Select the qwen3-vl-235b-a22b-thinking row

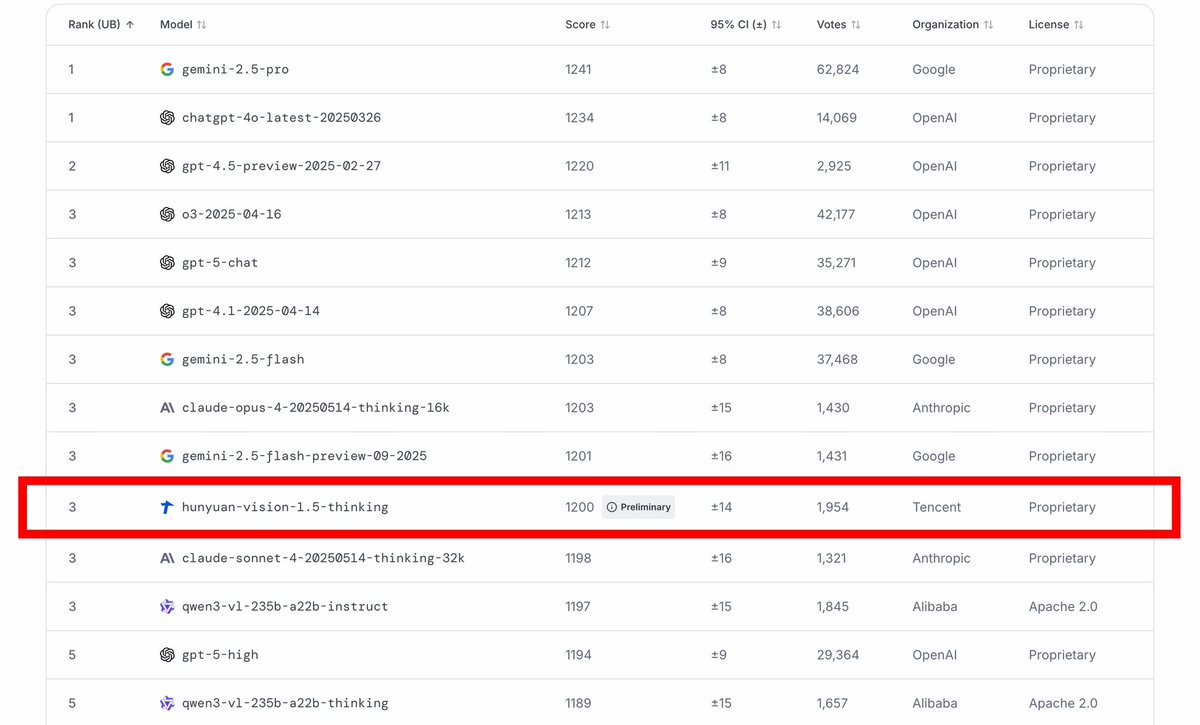600,703
